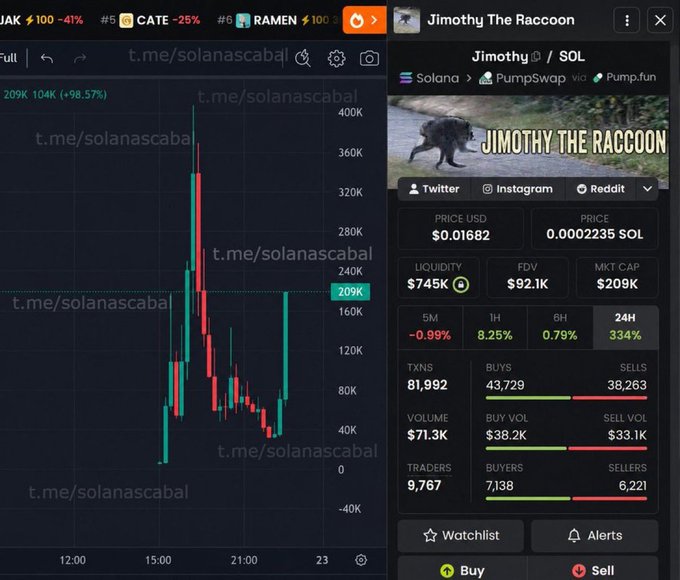The height and width of the screenshot is (580, 680).
Task: Click the PumpSwap DEX icon
Action: [485, 78]
